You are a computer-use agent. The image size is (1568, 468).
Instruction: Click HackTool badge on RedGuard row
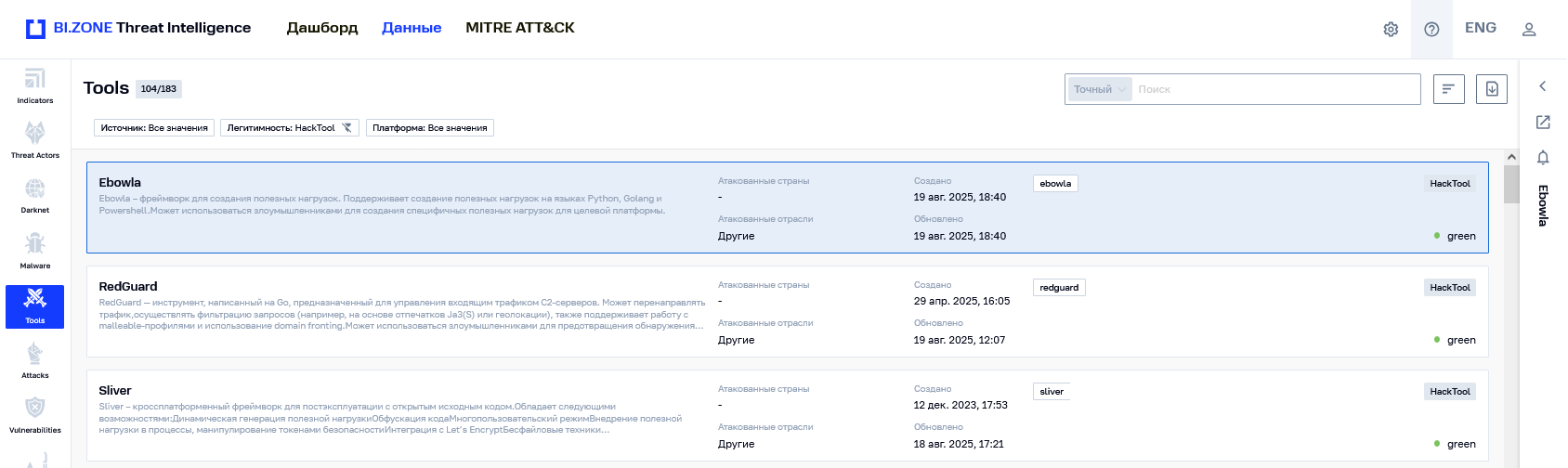click(1450, 288)
